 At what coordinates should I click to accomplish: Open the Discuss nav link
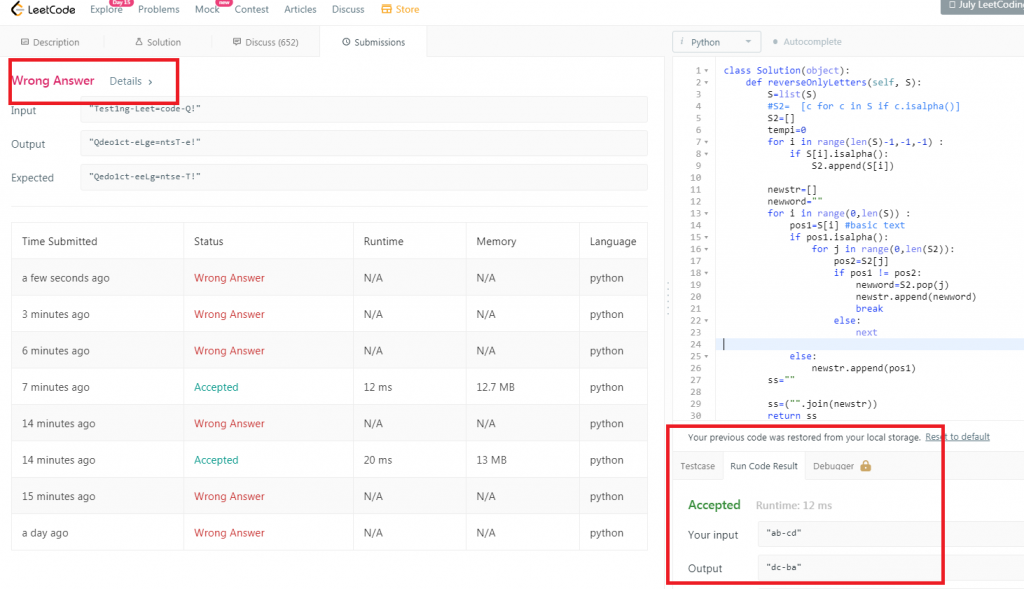(x=348, y=9)
